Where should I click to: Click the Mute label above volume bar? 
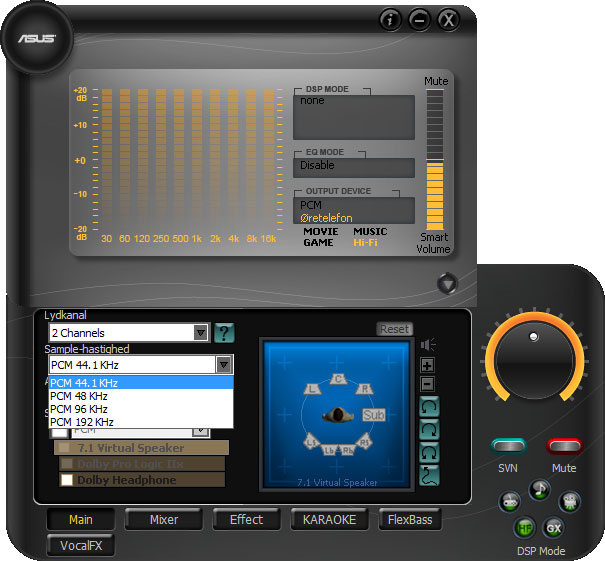(x=436, y=81)
